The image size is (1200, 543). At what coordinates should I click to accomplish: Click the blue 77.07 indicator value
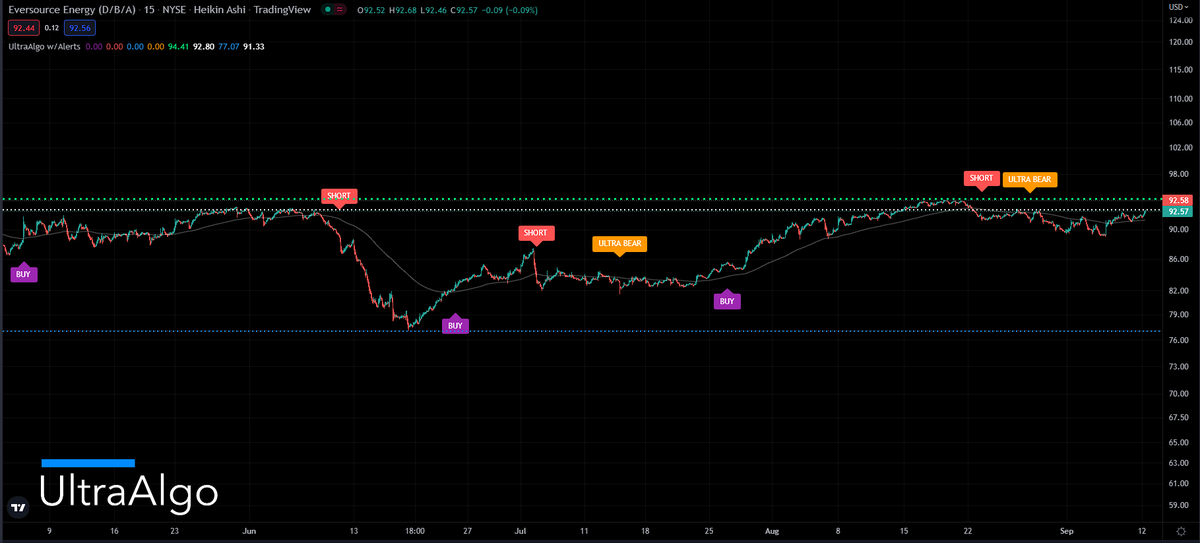[x=229, y=46]
